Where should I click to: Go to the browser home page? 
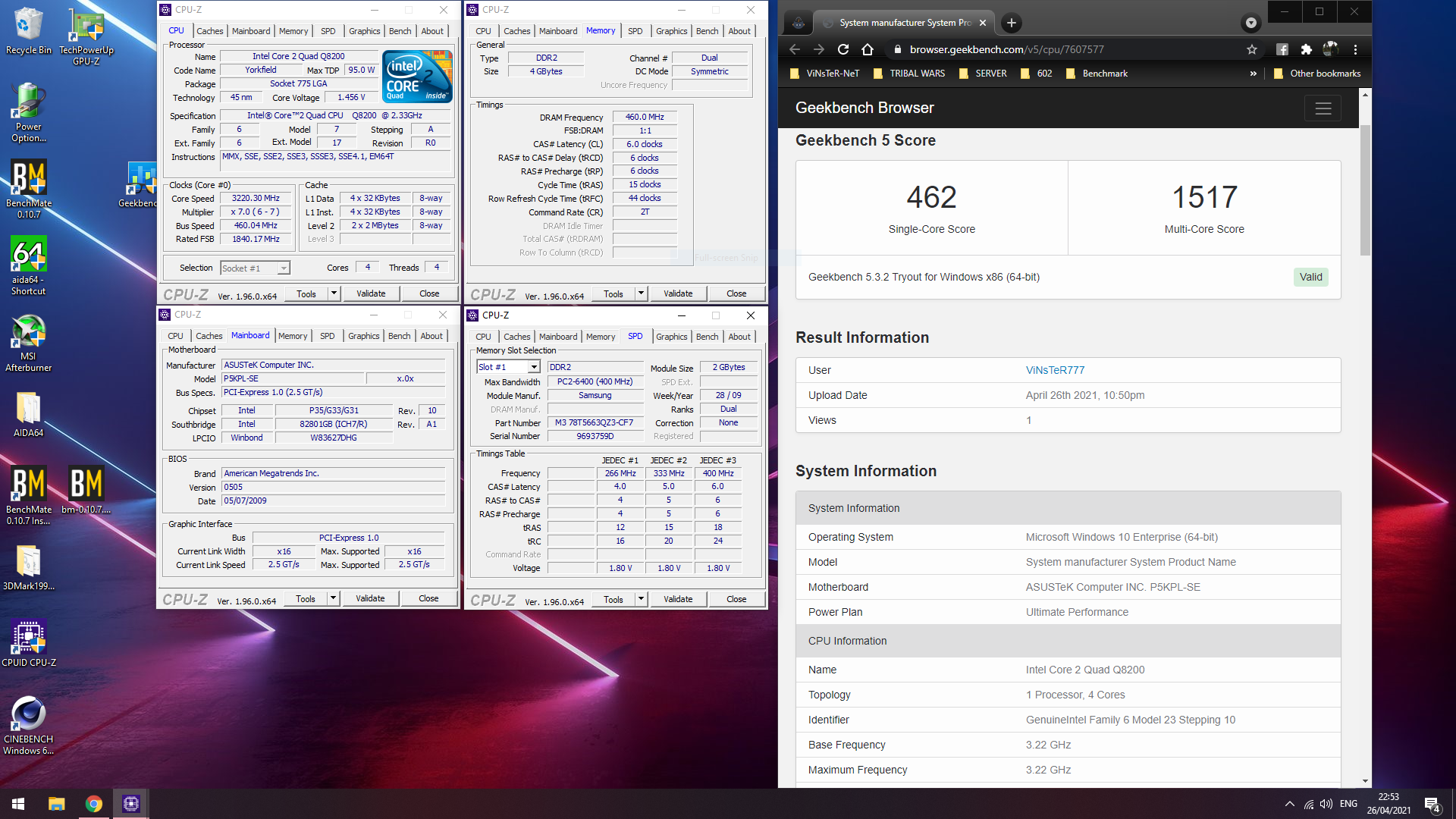[x=868, y=49]
